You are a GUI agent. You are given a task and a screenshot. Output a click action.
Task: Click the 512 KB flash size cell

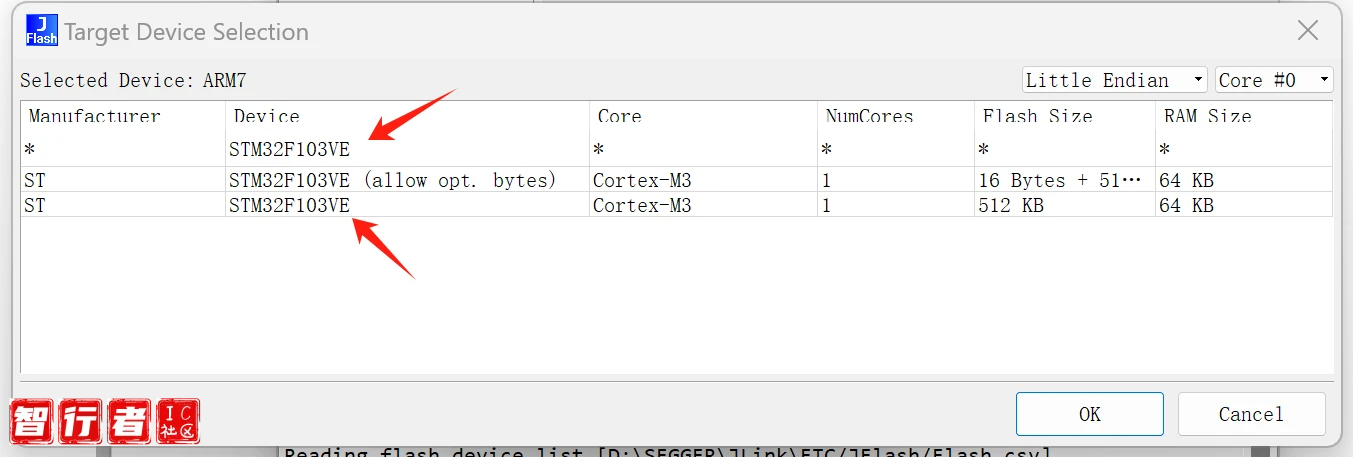pyautogui.click(x=1012, y=206)
